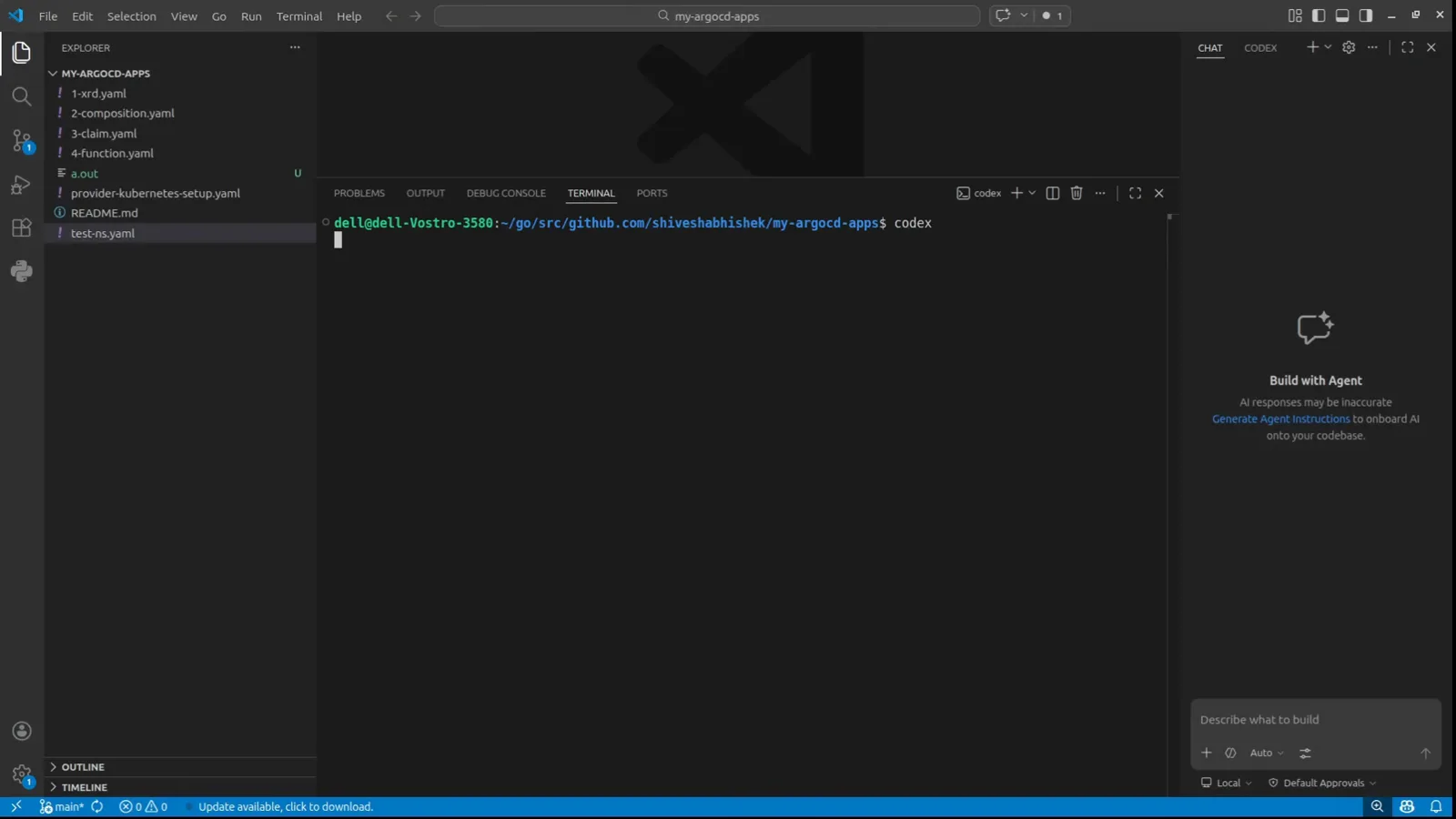Open chat settings gear icon
The width and height of the screenshot is (1456, 819).
pos(1349,47)
